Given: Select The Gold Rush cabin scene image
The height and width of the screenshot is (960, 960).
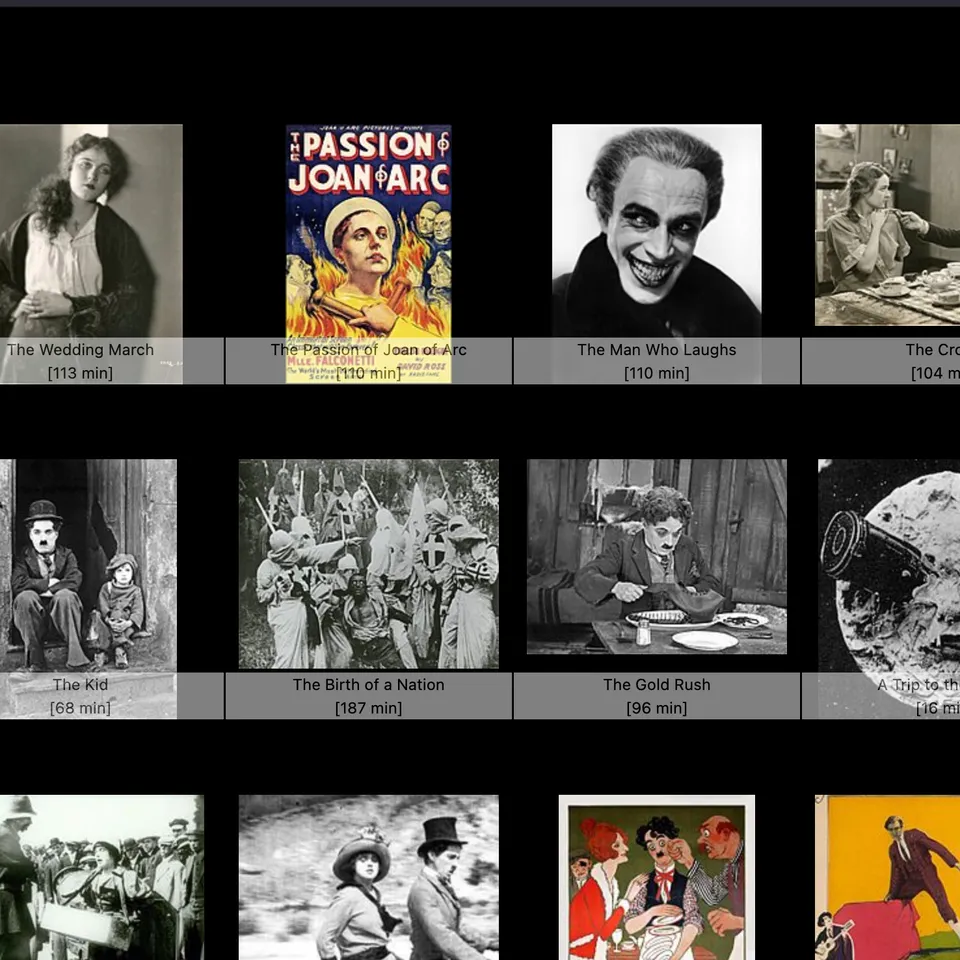Looking at the screenshot, I should [655, 556].
